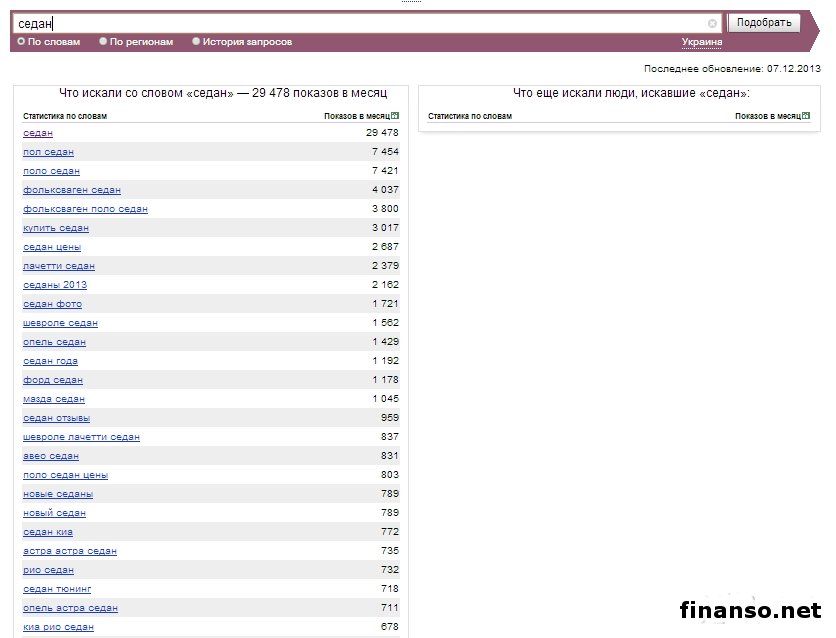Viewport: 836px width, 638px height.
Task: Click into the search field containing 'седан'
Action: coord(360,23)
